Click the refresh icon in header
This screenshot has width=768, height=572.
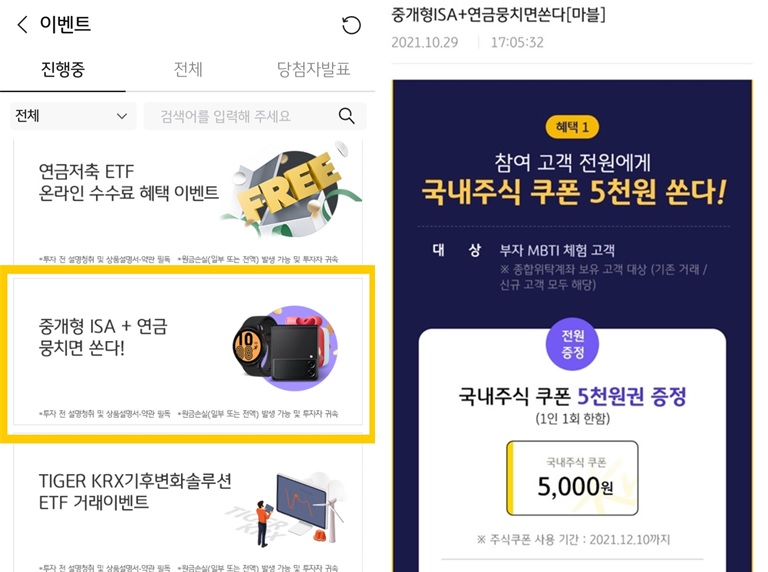click(351, 25)
